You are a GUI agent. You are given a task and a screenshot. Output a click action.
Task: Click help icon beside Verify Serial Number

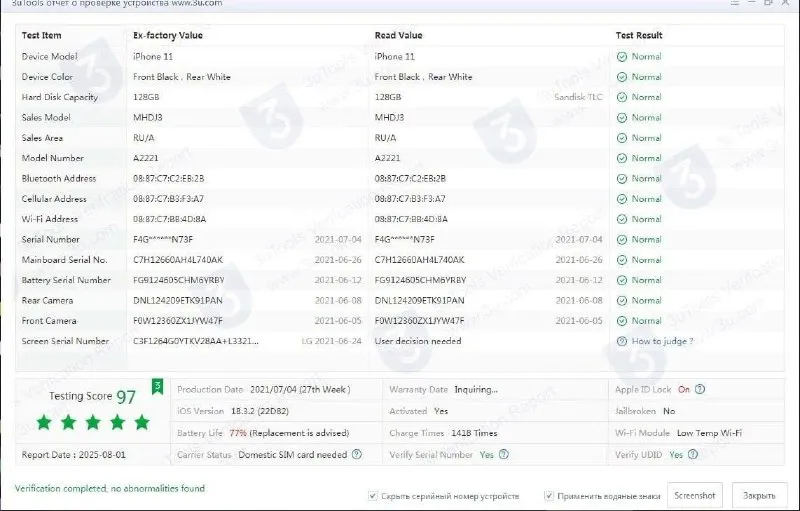pyautogui.click(x=504, y=454)
